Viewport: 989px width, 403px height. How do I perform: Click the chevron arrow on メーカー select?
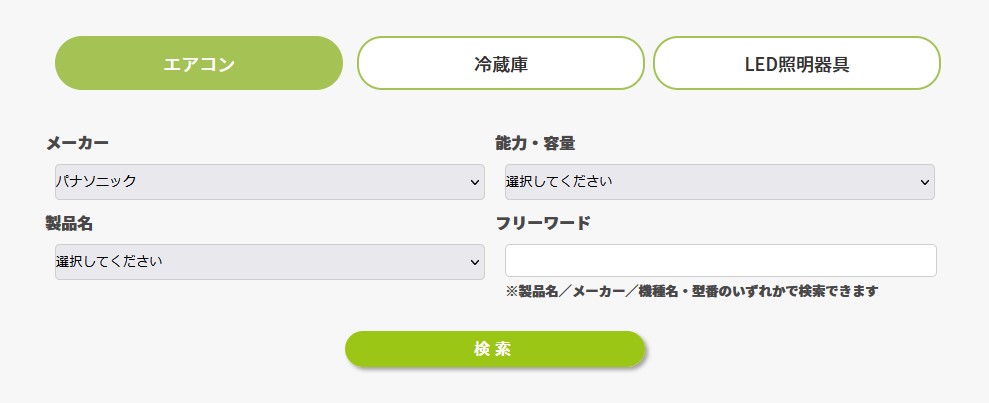coord(474,182)
